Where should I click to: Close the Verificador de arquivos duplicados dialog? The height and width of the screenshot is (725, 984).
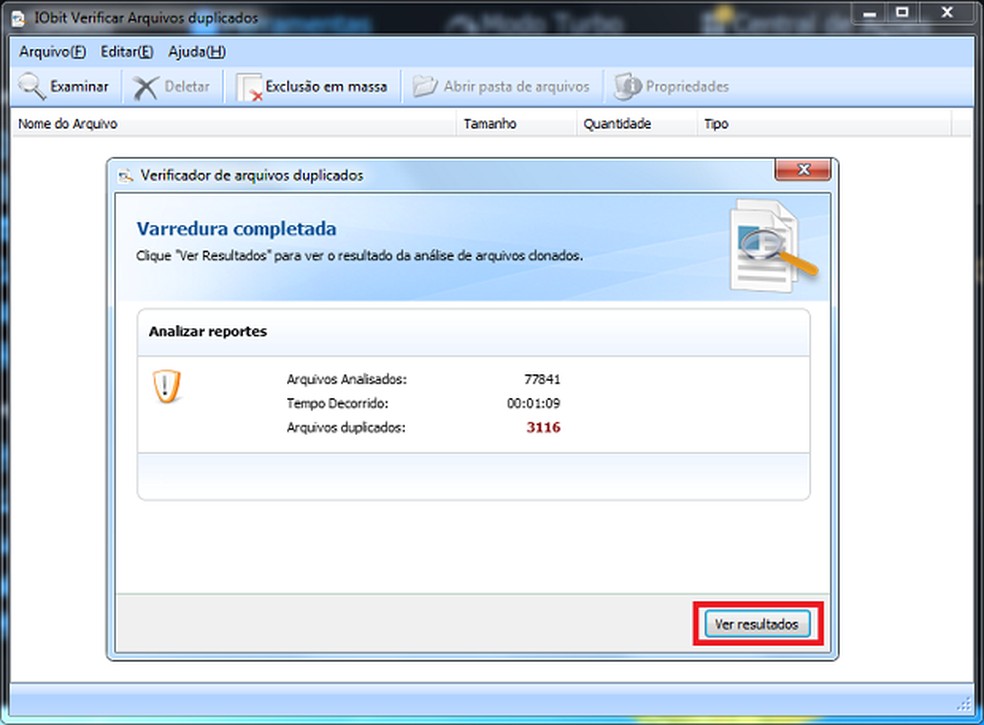click(x=803, y=169)
